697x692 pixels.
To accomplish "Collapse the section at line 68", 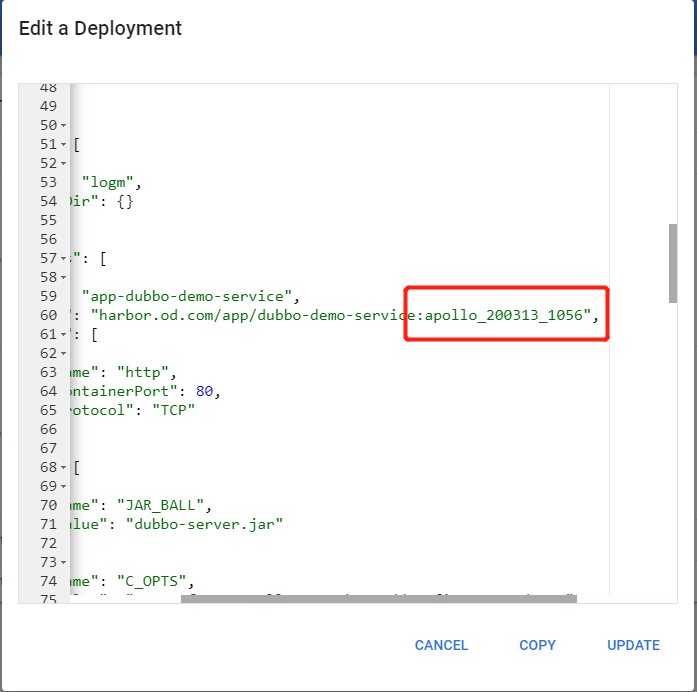I will click(64, 467).
